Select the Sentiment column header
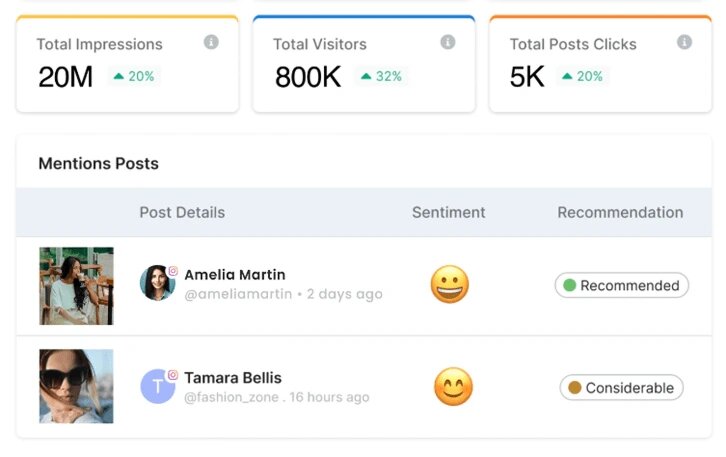The height and width of the screenshot is (457, 726). click(449, 213)
